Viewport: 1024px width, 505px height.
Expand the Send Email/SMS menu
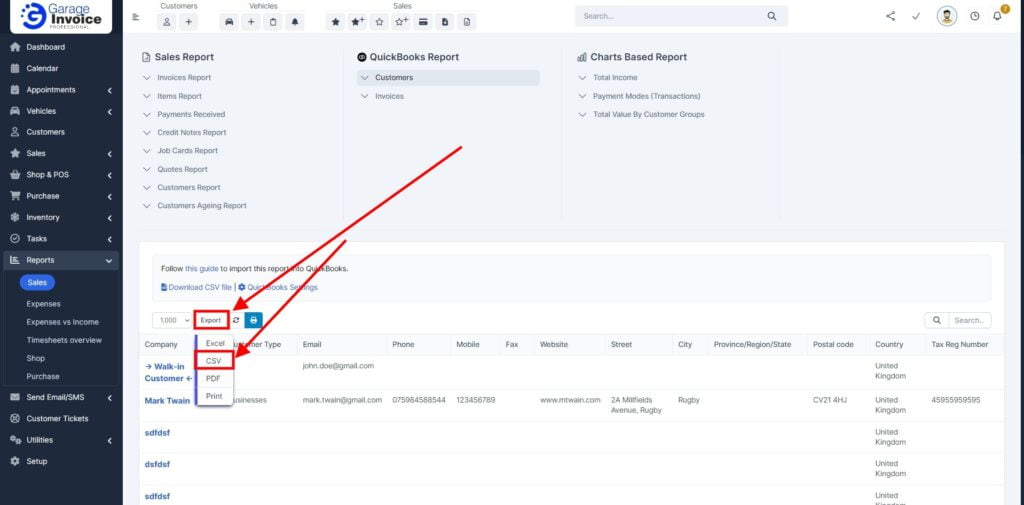61,397
